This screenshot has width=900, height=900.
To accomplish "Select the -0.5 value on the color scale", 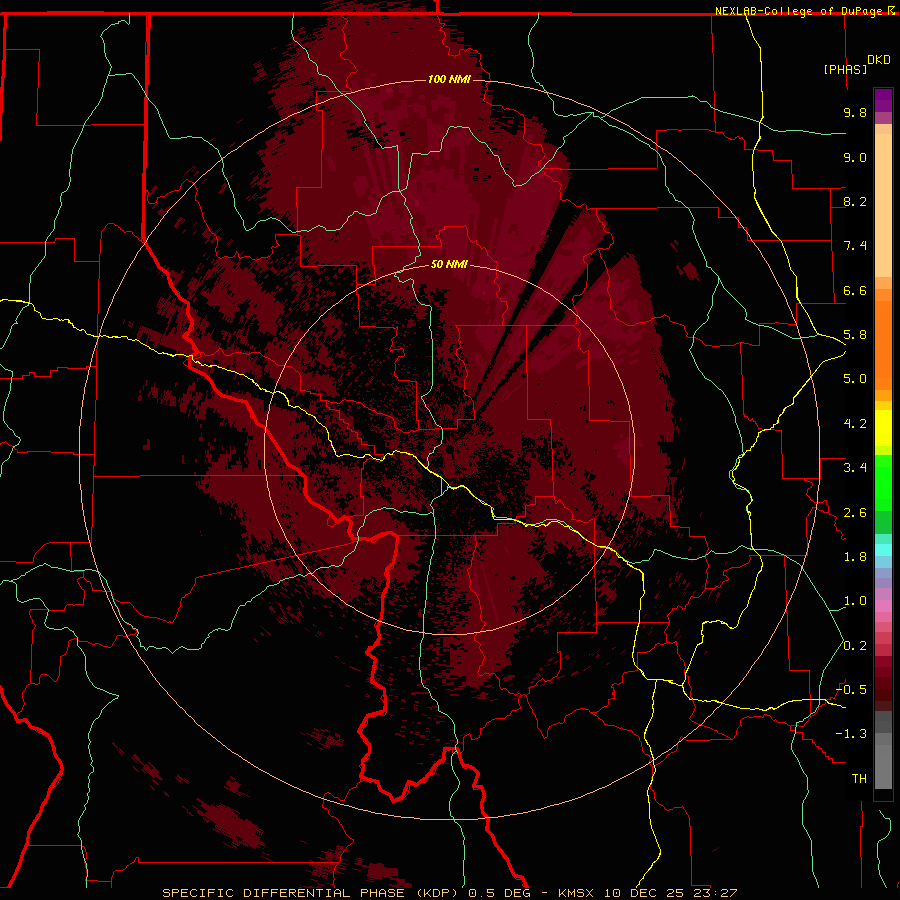I will click(x=851, y=690).
